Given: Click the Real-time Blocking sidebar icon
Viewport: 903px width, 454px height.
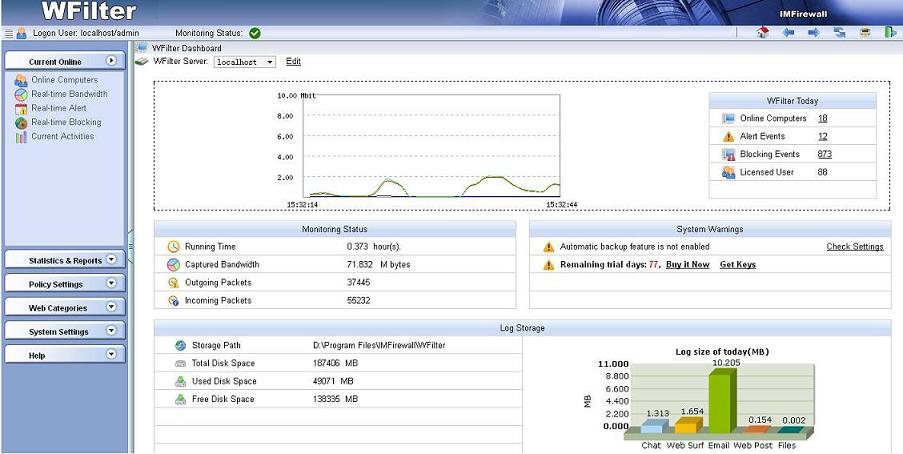Looking at the screenshot, I should pyautogui.click(x=21, y=123).
